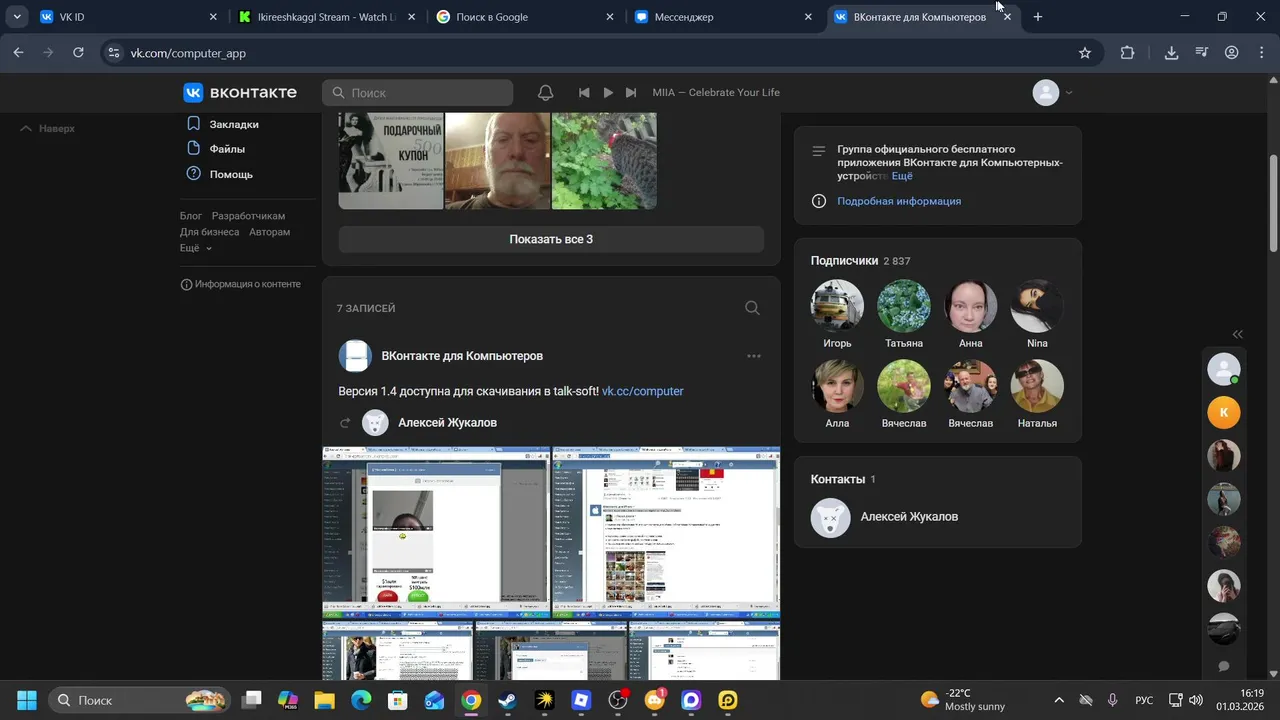Show hidden system tray icons

(1059, 700)
